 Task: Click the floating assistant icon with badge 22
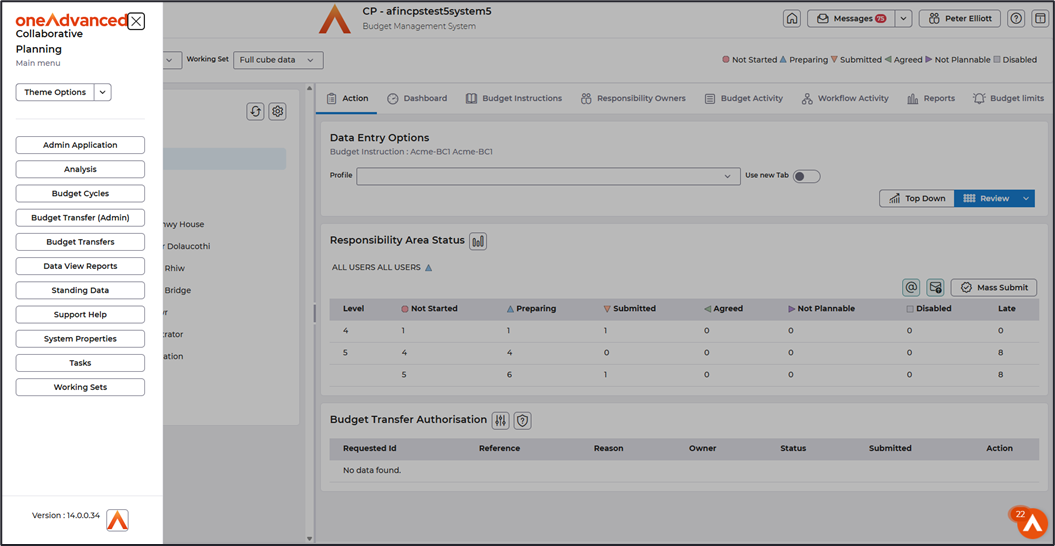[x=1031, y=523]
